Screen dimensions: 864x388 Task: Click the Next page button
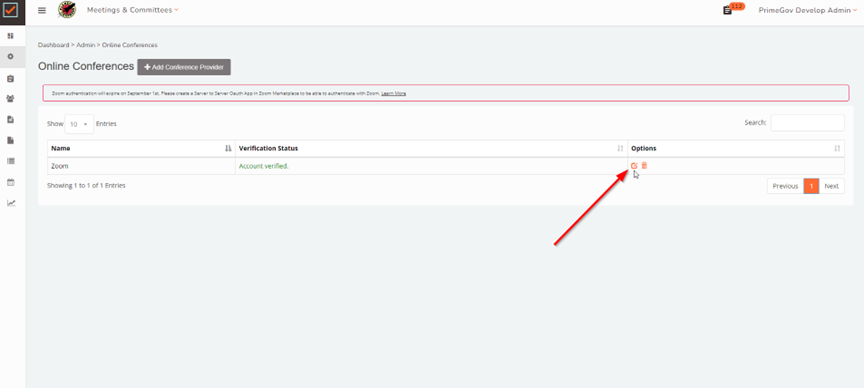point(831,186)
